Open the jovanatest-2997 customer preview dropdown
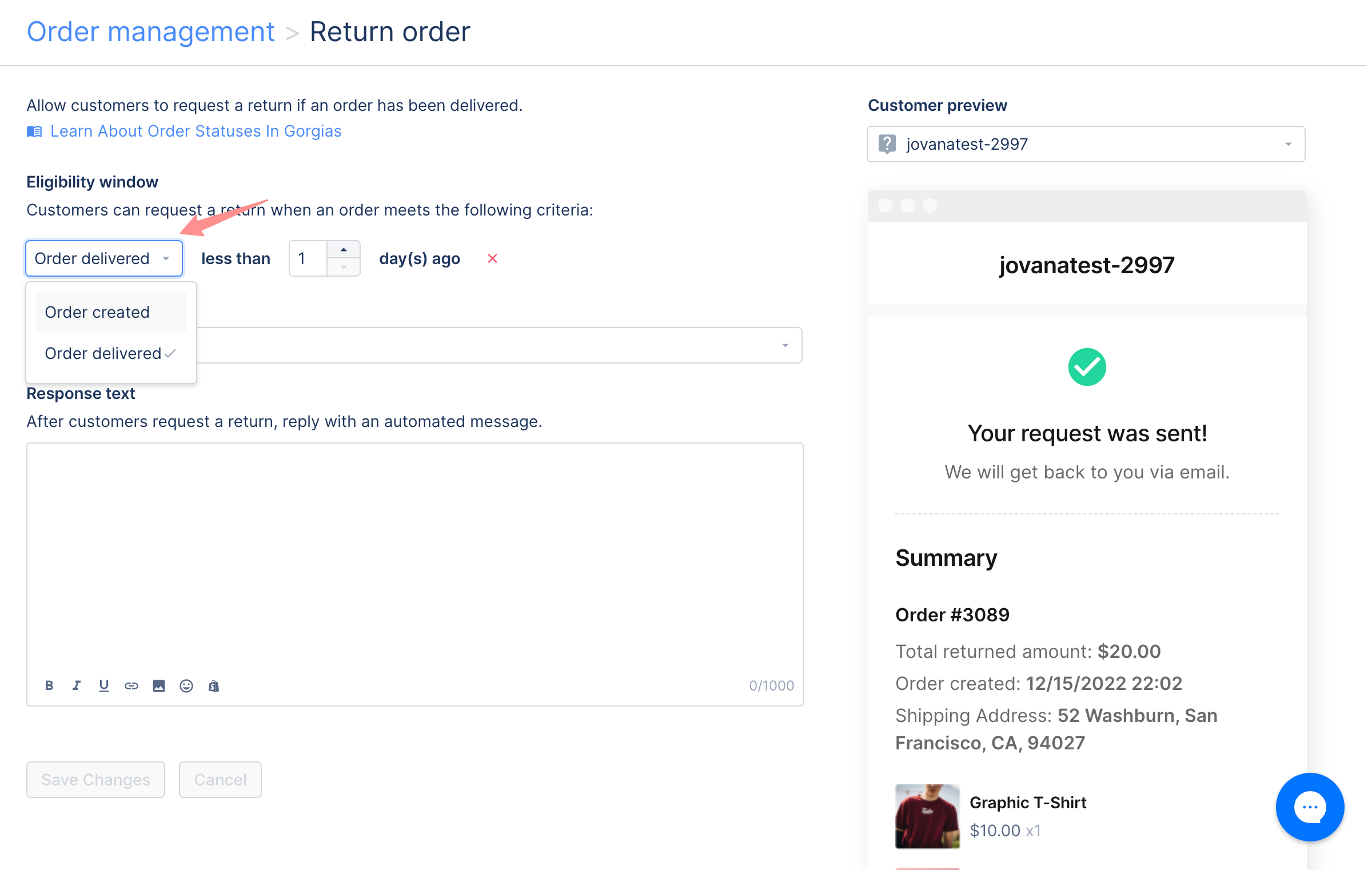The width and height of the screenshot is (1372, 870). coord(1086,144)
